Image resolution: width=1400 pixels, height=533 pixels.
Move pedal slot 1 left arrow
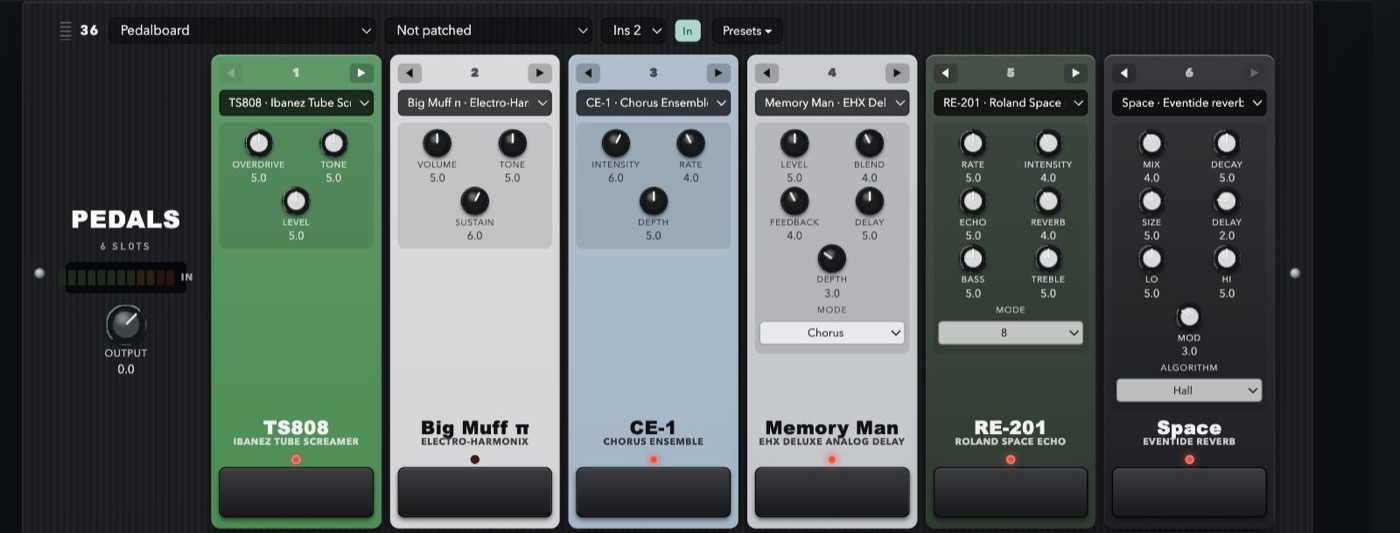click(231, 73)
